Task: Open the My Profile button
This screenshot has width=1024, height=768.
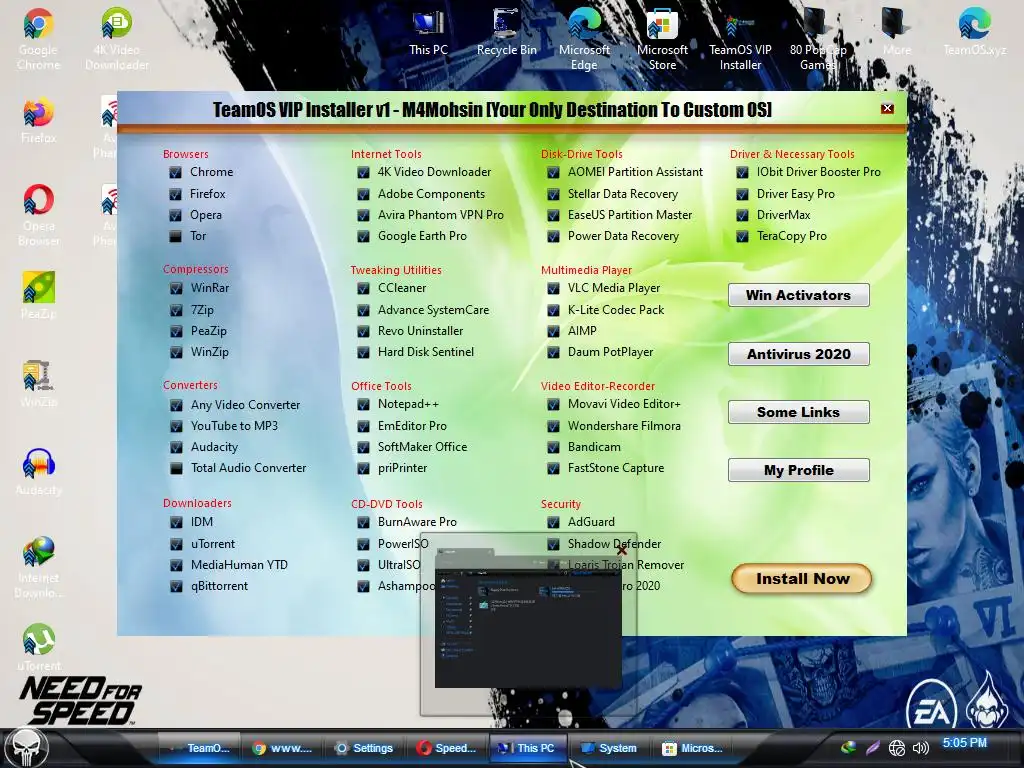Action: tap(798, 470)
